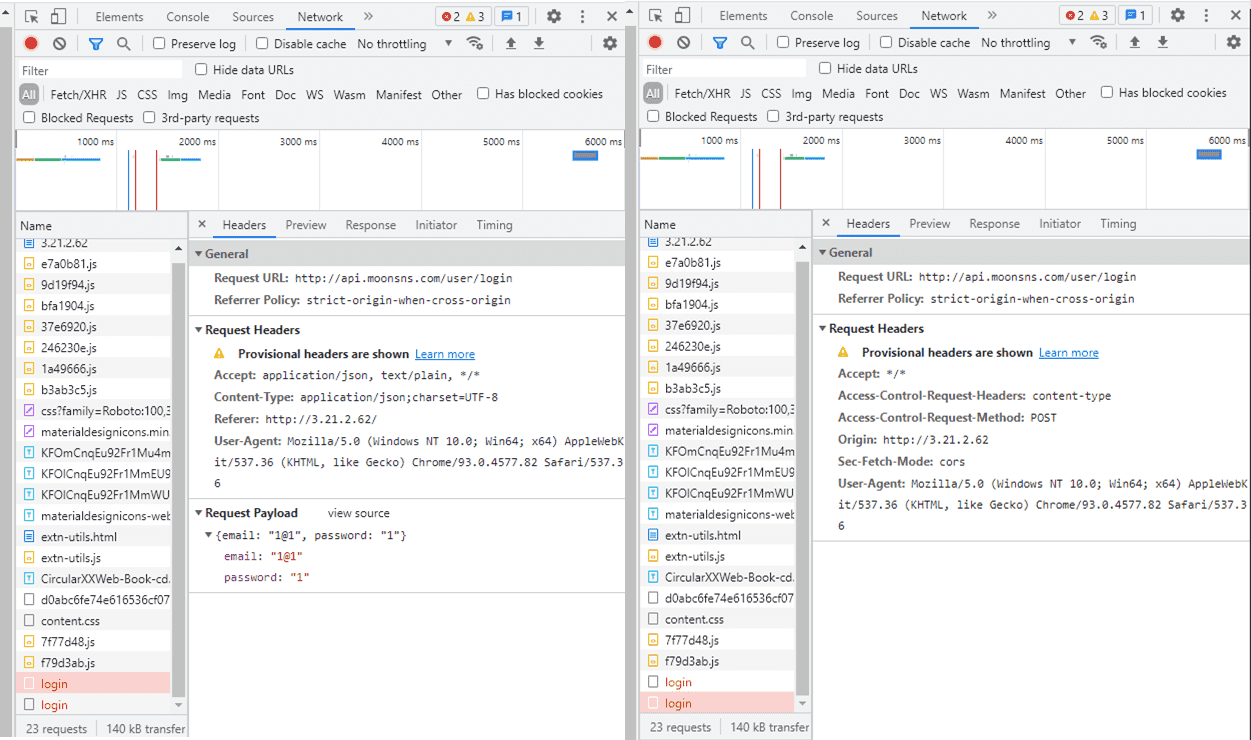Enable Has blocked cookies in left panel

pos(483,94)
